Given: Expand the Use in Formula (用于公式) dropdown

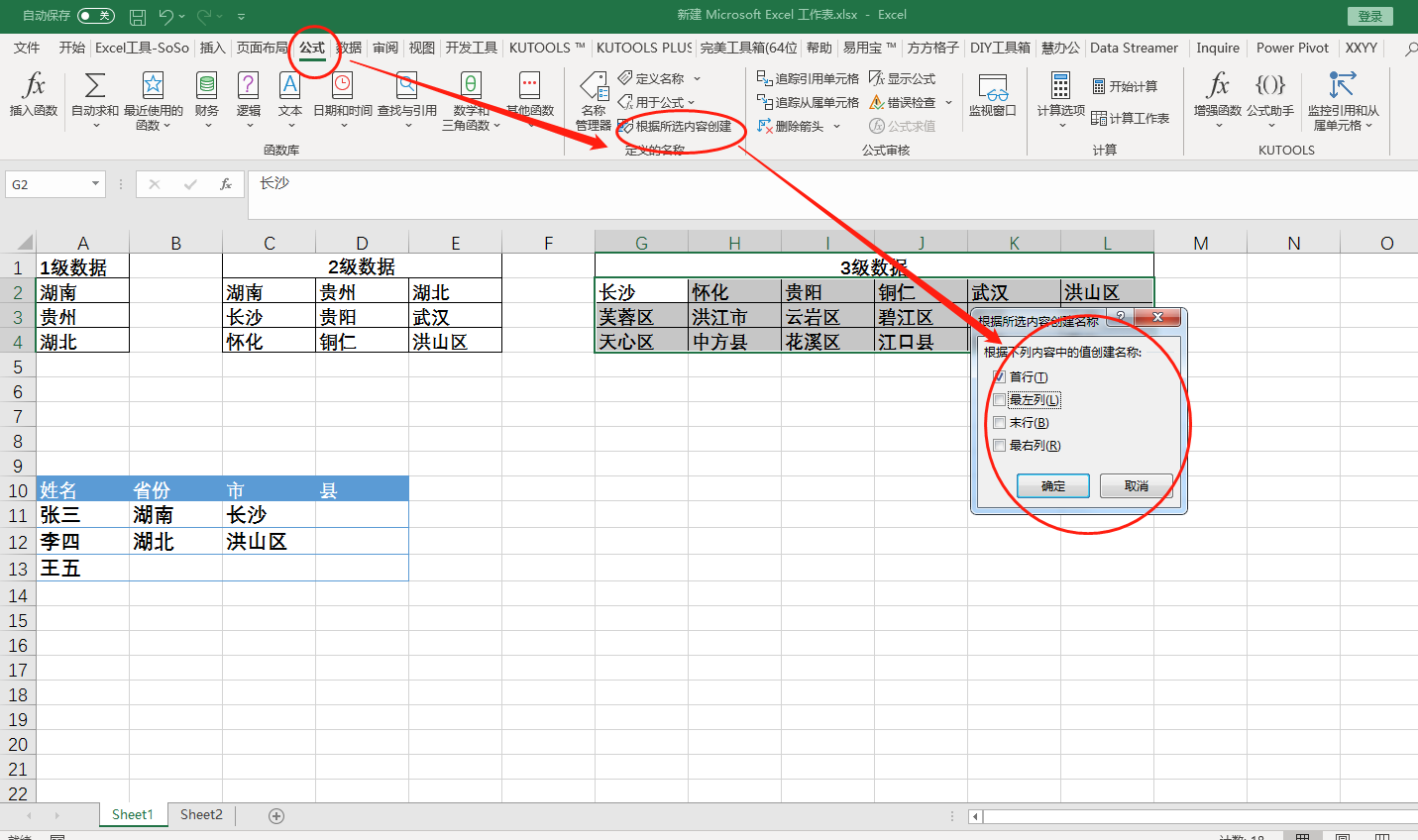Looking at the screenshot, I should coord(691,102).
